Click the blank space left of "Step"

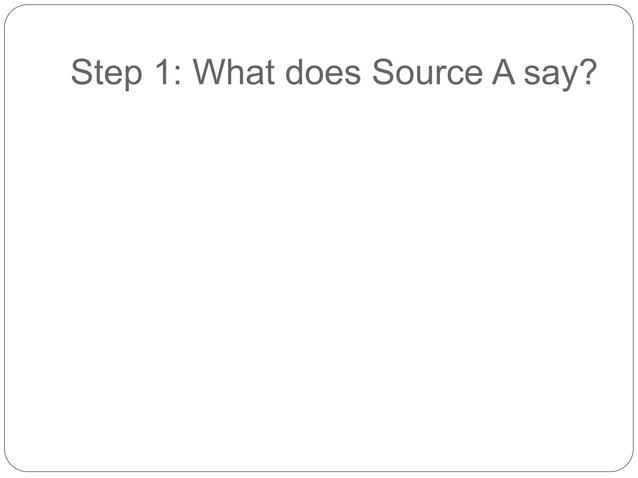point(38,74)
